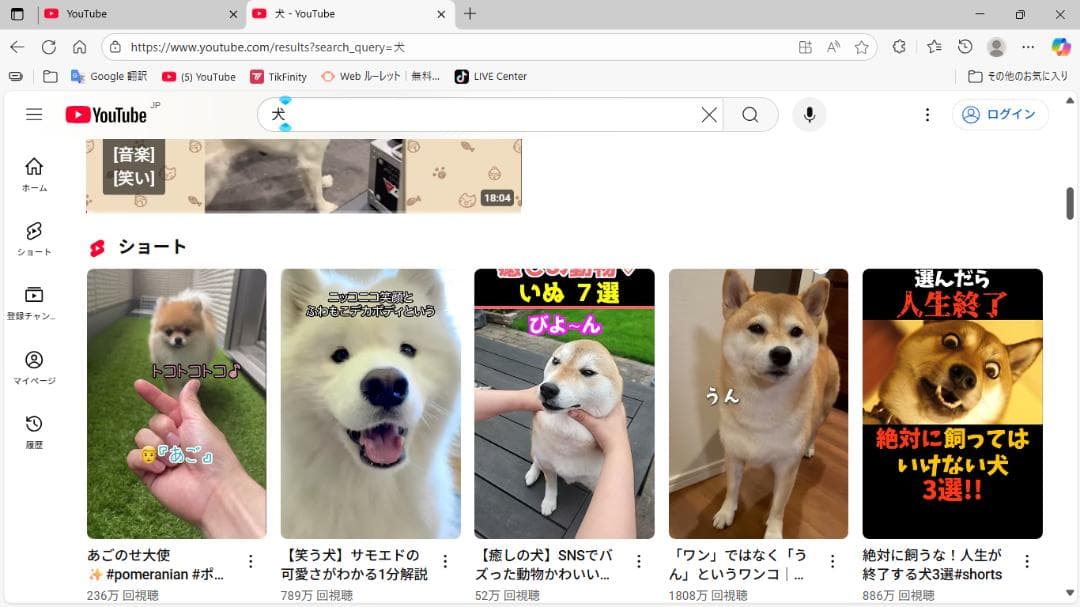Image resolution: width=1080 pixels, height=607 pixels.
Task: Click the page vertical scrollbar thumb
Action: click(x=1070, y=203)
